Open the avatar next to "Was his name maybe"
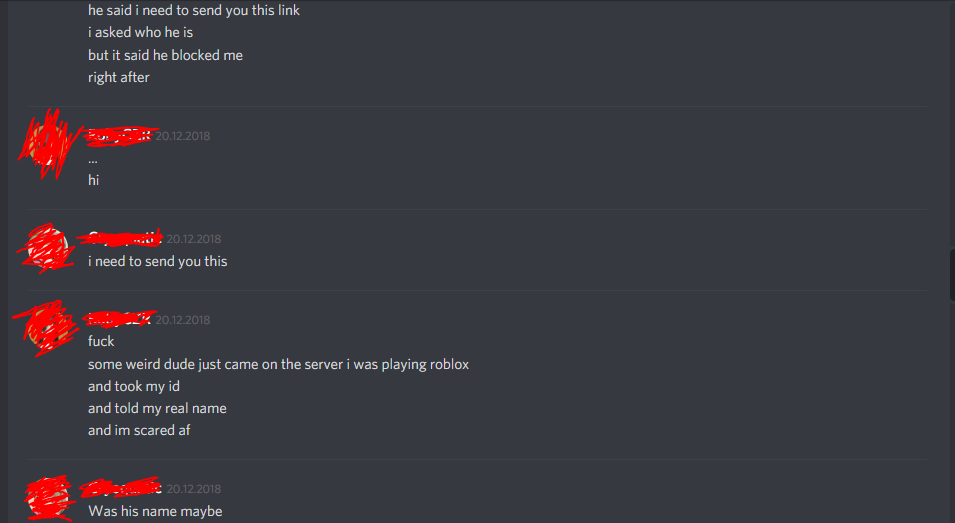The image size is (955, 523). tap(49, 498)
